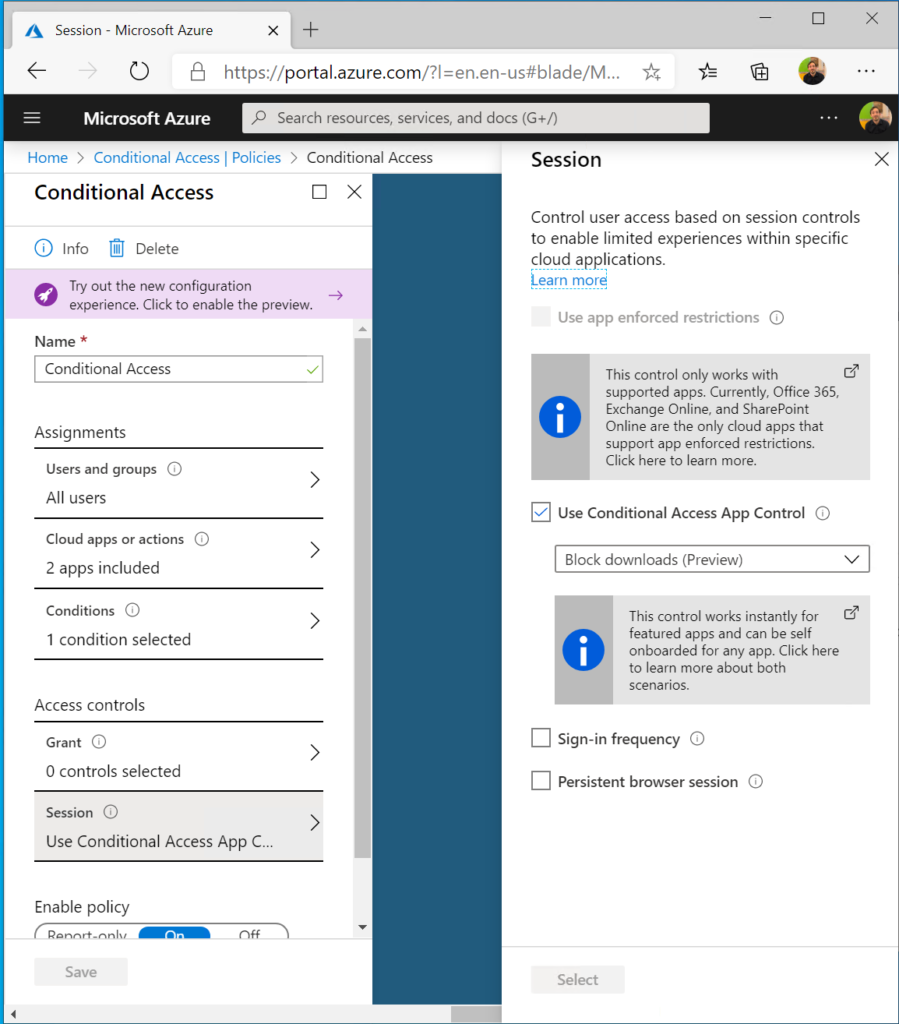Enable Sign-in frequency checkbox
This screenshot has width=899, height=1024.
click(x=541, y=738)
